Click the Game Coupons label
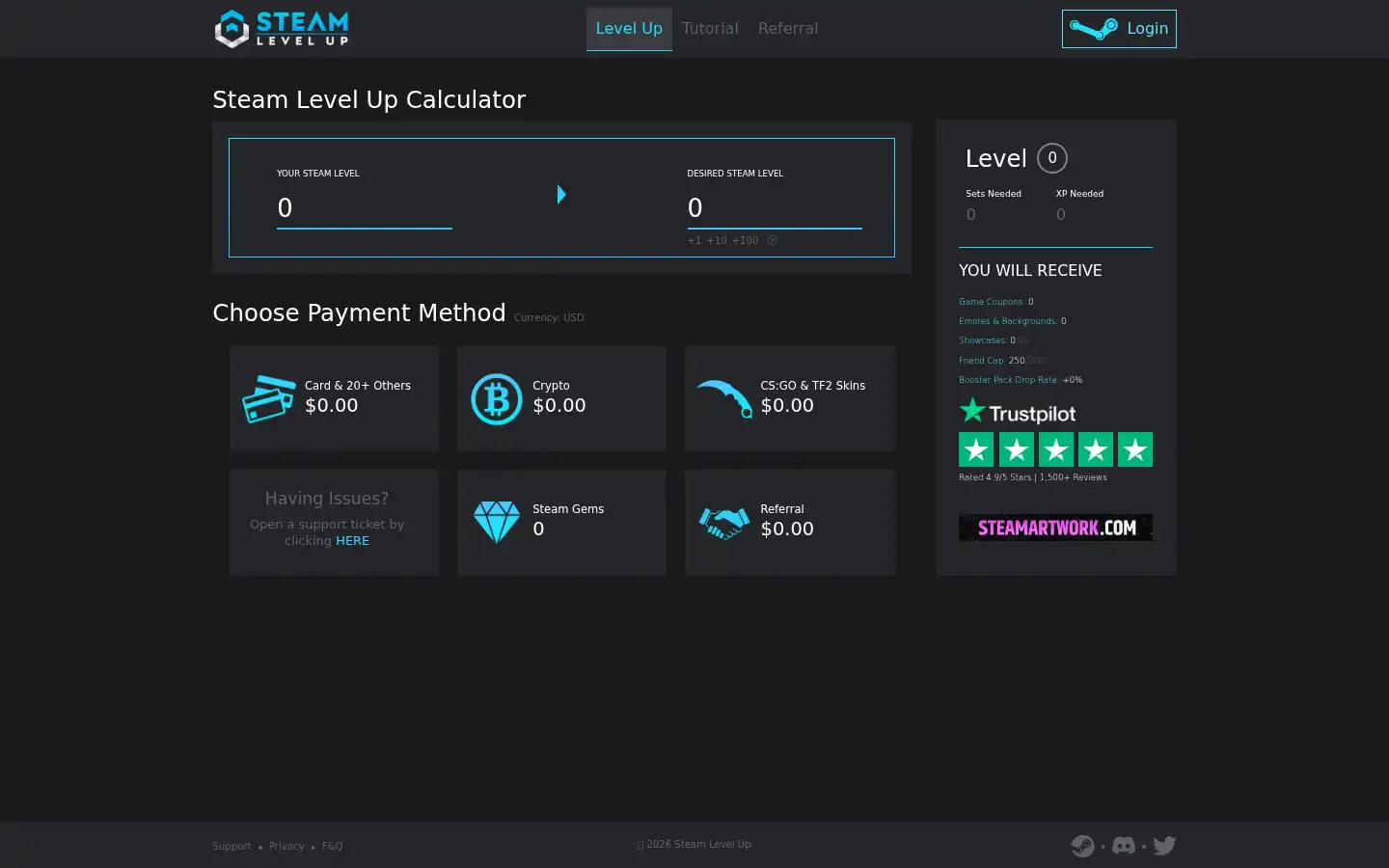Viewport: 1389px width, 868px height. pos(992,302)
